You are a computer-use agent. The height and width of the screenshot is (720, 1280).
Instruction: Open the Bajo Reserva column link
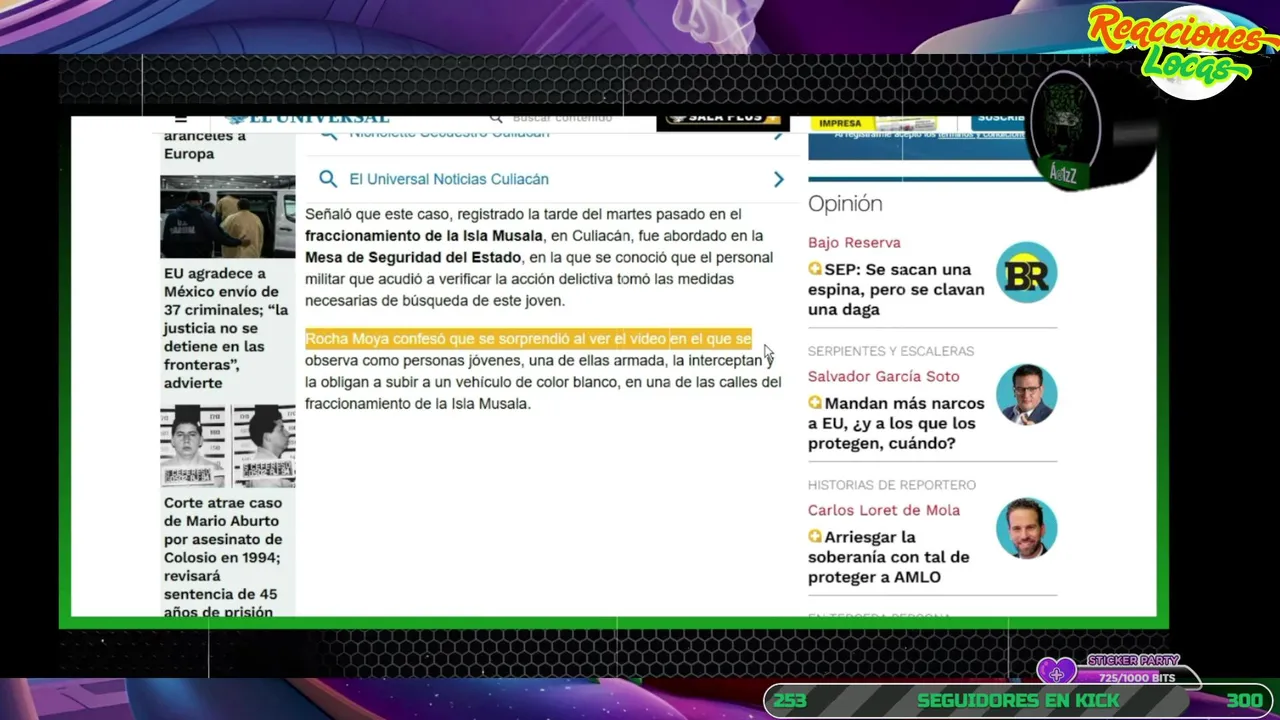(x=854, y=242)
